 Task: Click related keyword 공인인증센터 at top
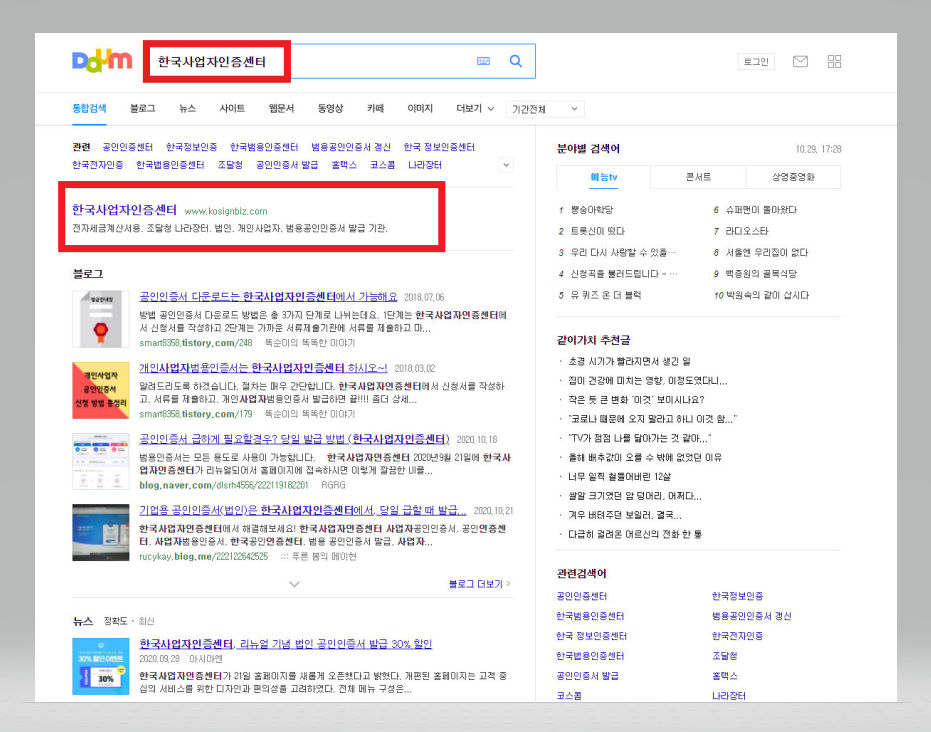[x=127, y=147]
